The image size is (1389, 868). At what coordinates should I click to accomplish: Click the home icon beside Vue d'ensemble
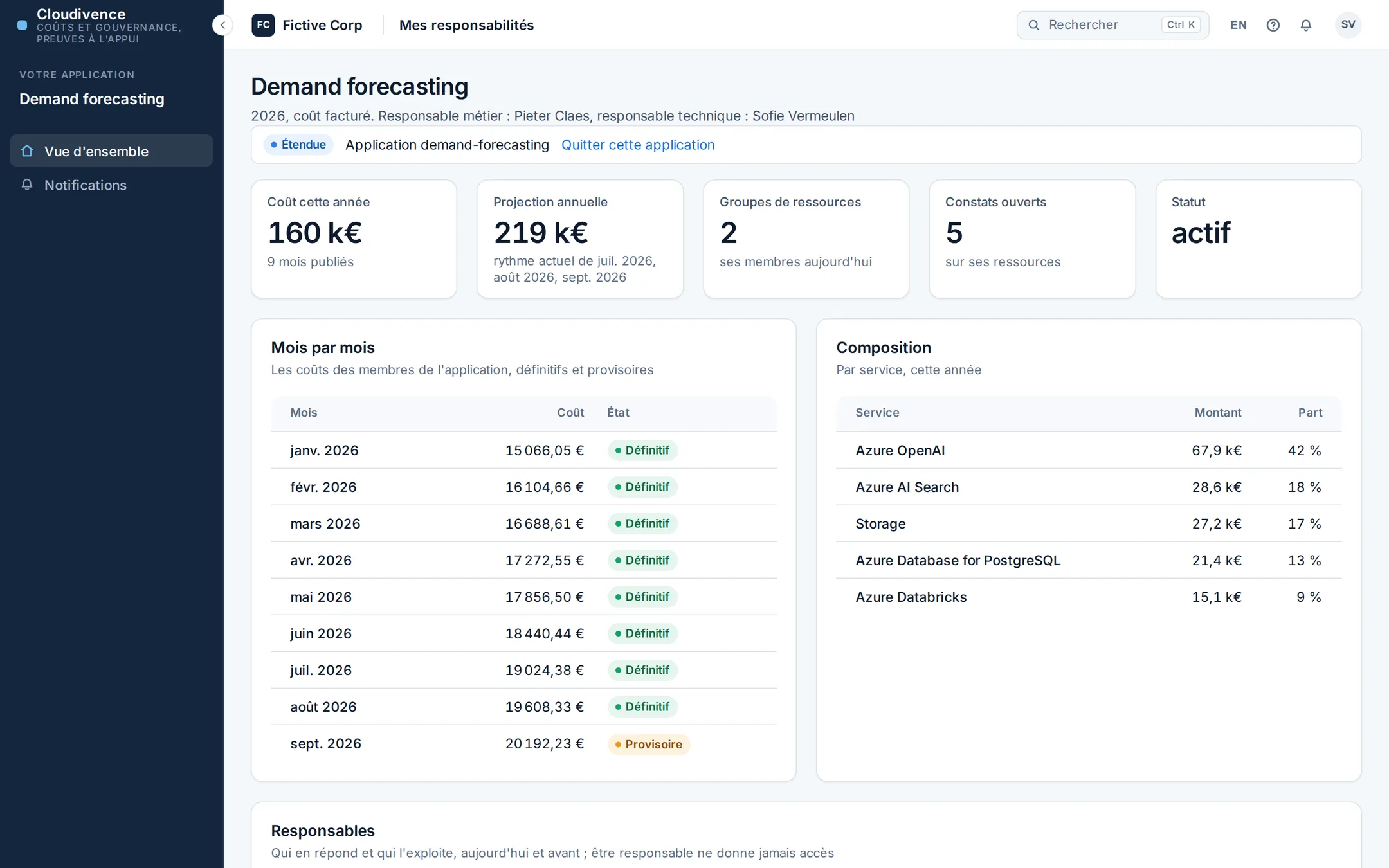coord(27,151)
